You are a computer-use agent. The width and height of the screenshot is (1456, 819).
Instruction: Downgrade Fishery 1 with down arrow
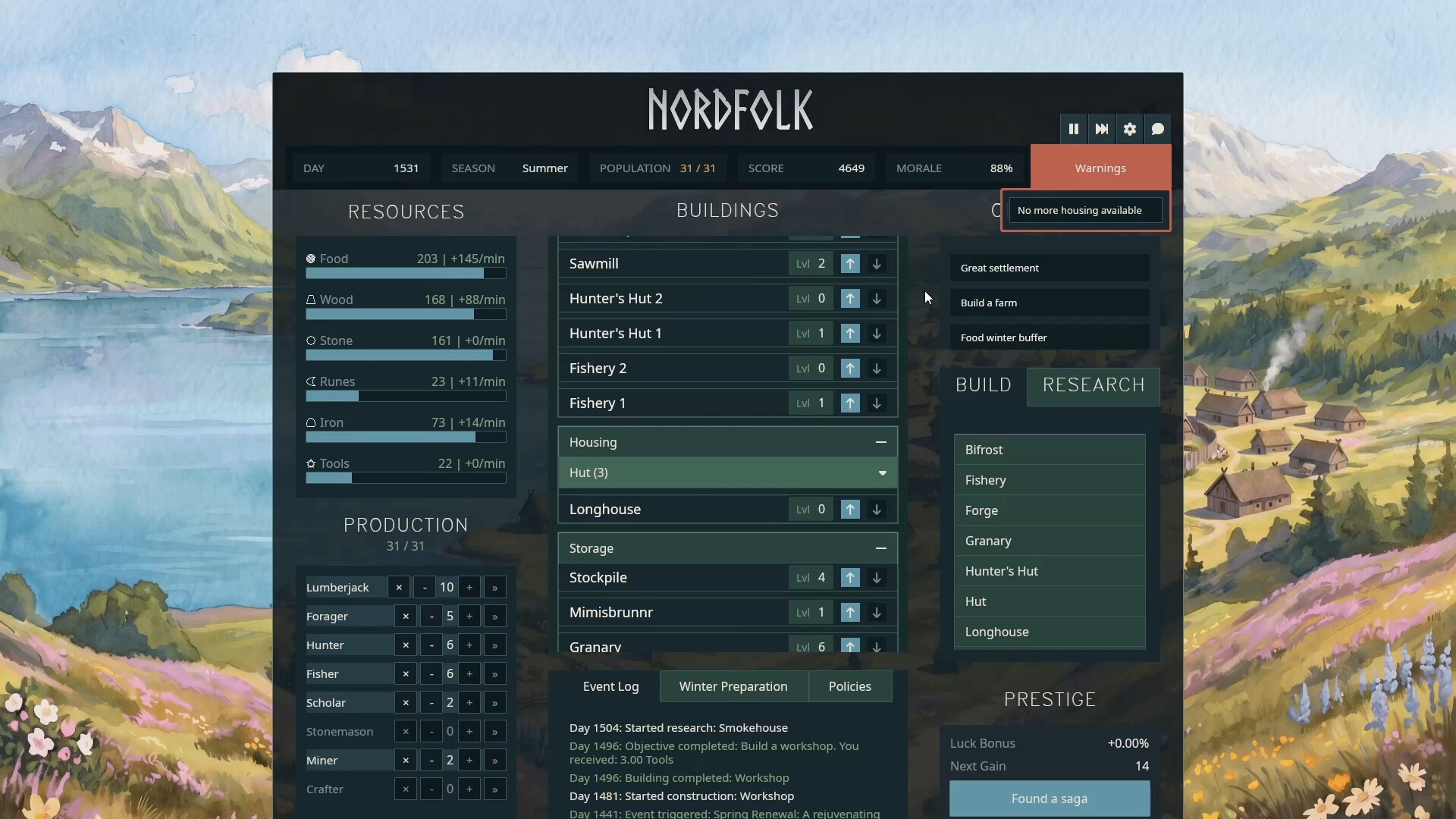pos(877,403)
